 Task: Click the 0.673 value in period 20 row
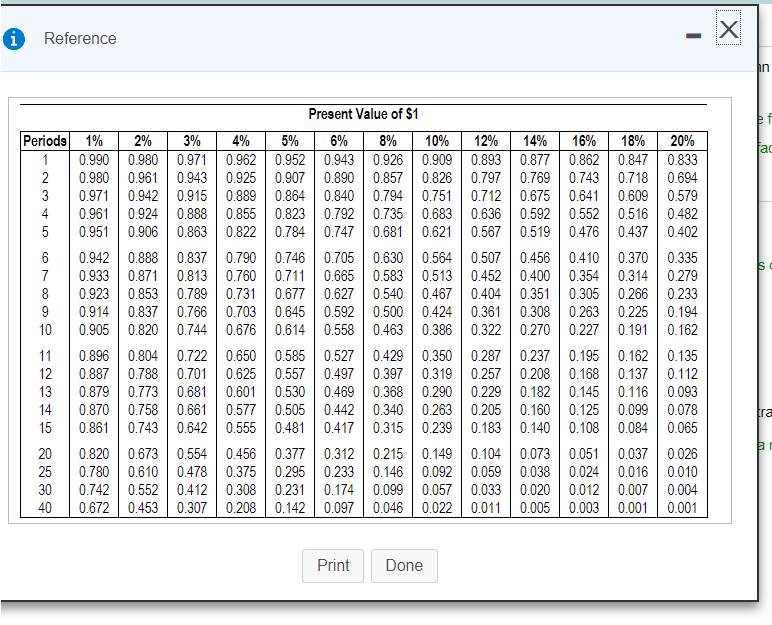[143, 454]
